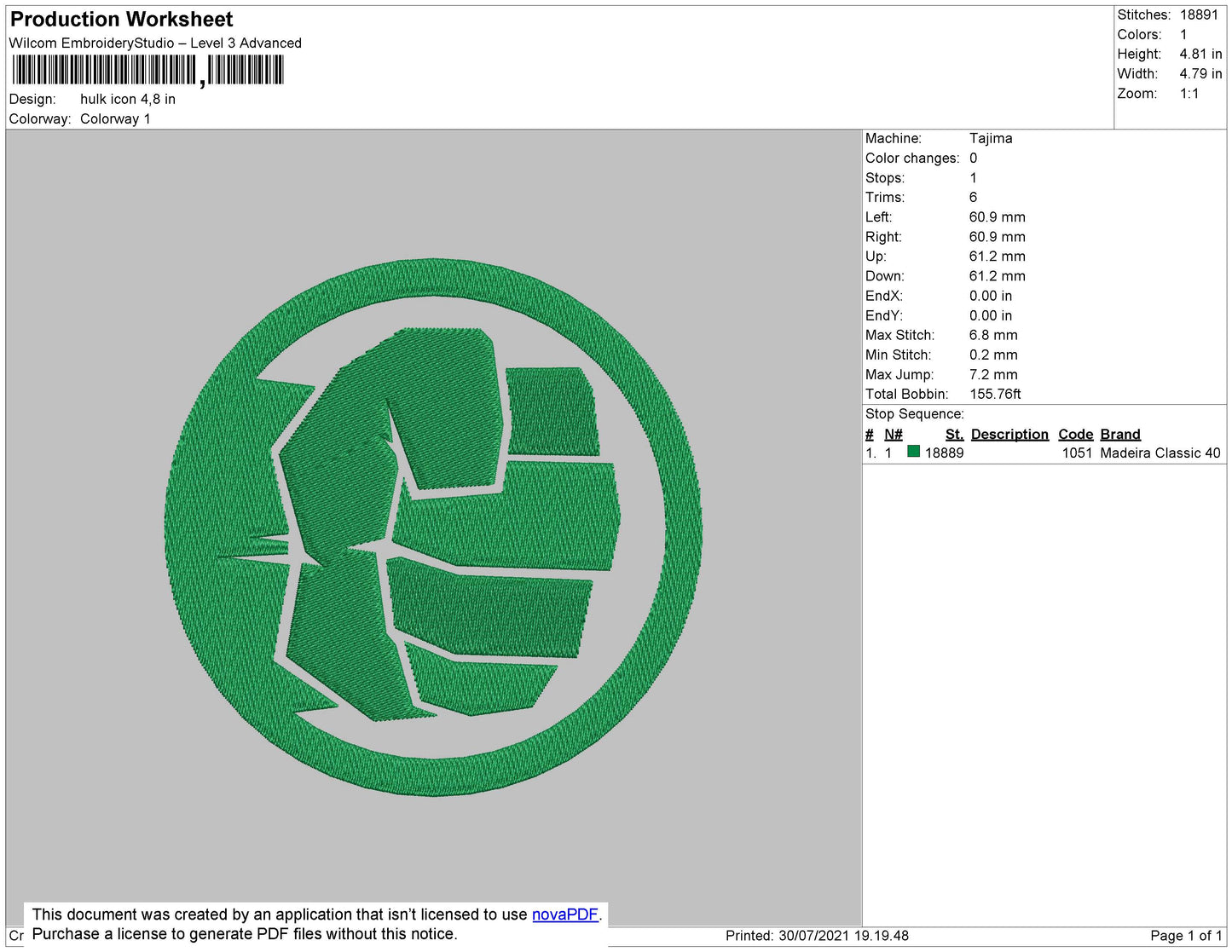The width and height of the screenshot is (1232, 952).
Task: Select the printed date '30/07/2021 19.19.48'
Action: 843,936
